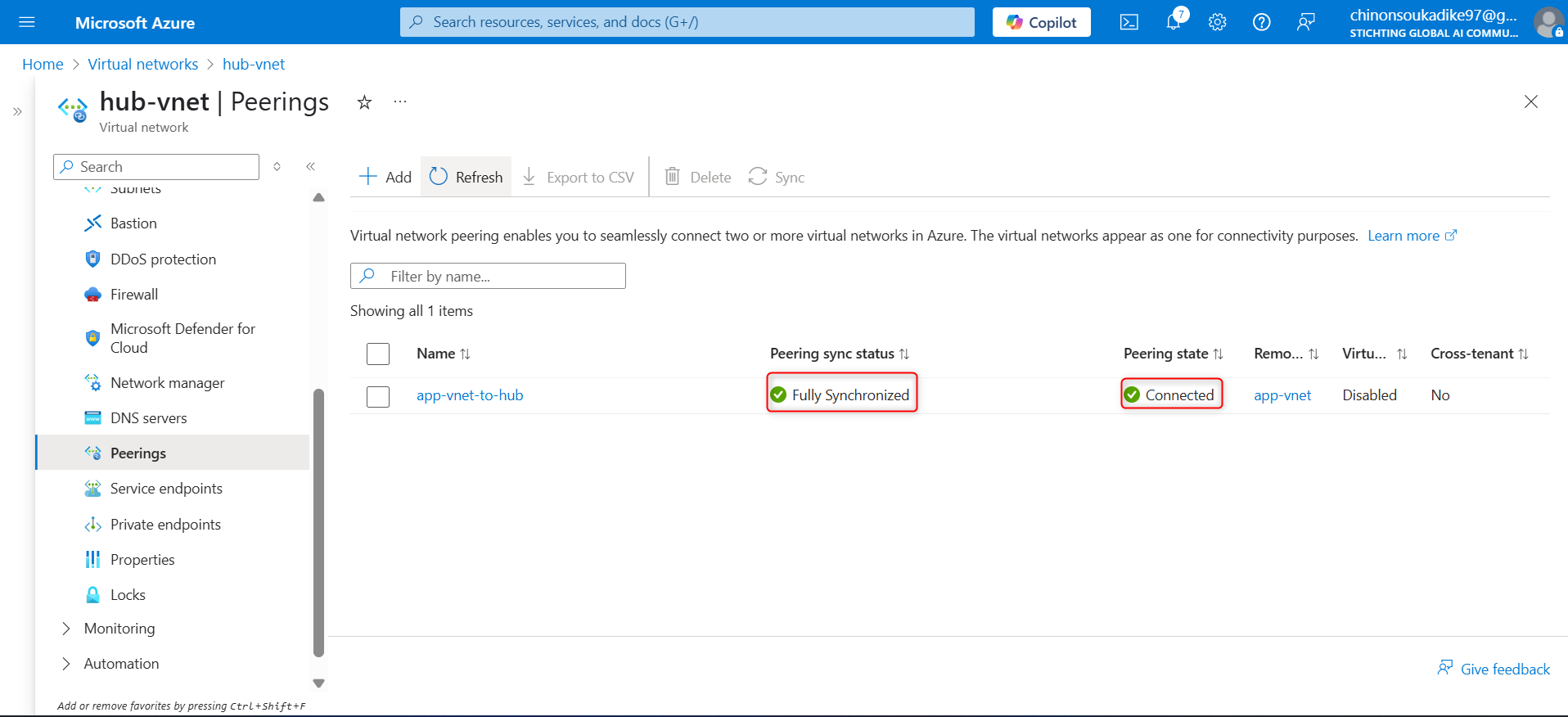Viewport: 1568px width, 717px height.
Task: Click the hub-vnet virtual network icon
Action: 73,109
